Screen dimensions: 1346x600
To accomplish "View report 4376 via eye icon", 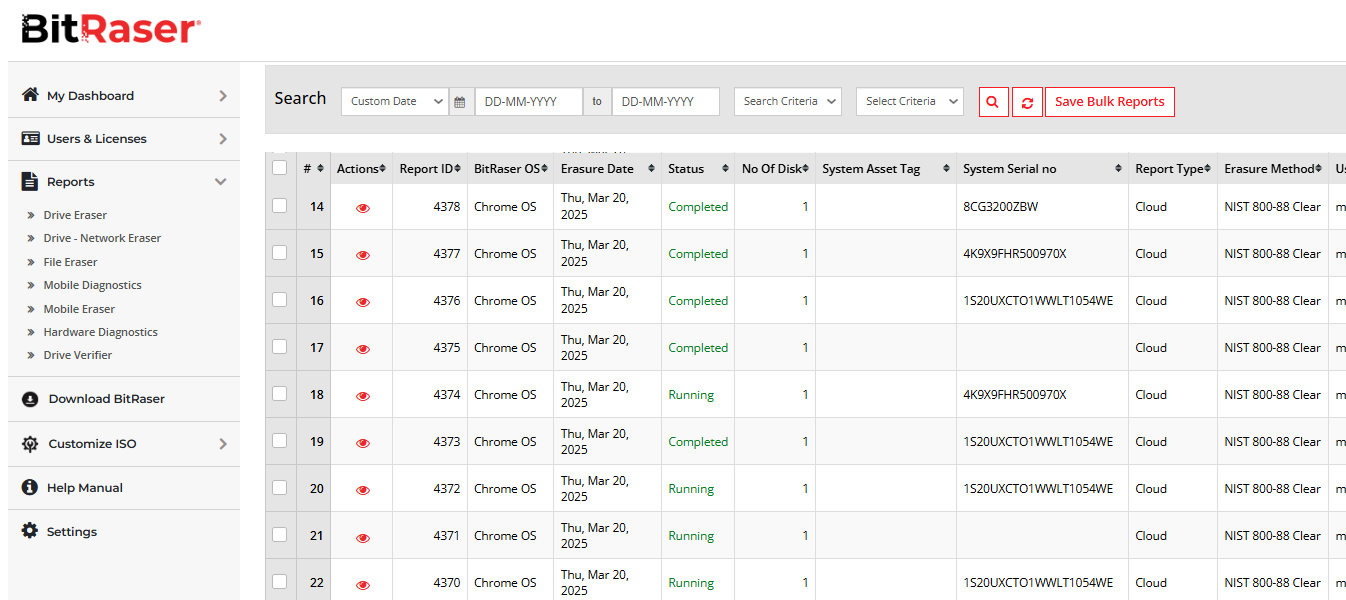I will [x=363, y=302].
